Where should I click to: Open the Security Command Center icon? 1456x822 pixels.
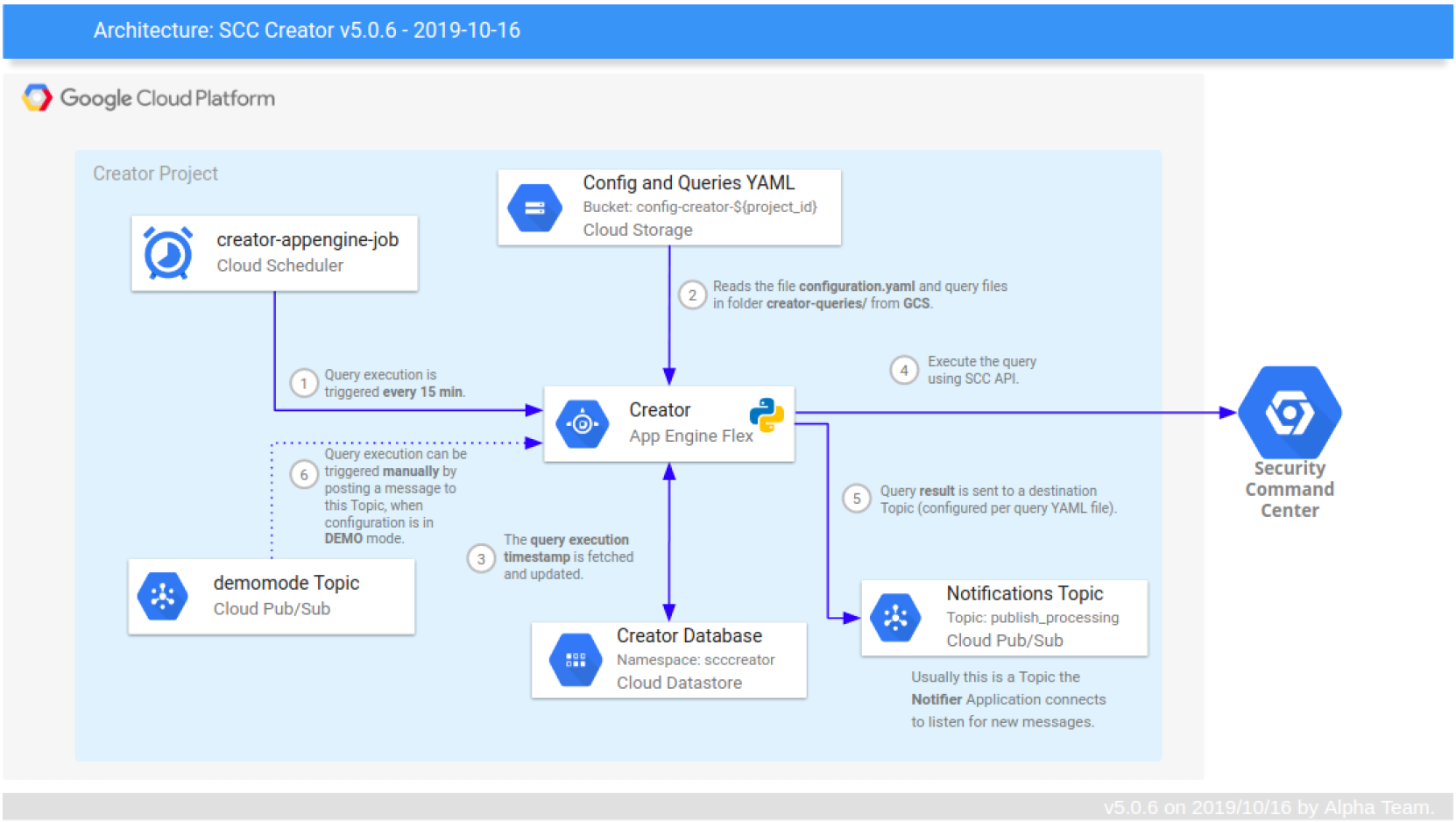[x=1290, y=412]
